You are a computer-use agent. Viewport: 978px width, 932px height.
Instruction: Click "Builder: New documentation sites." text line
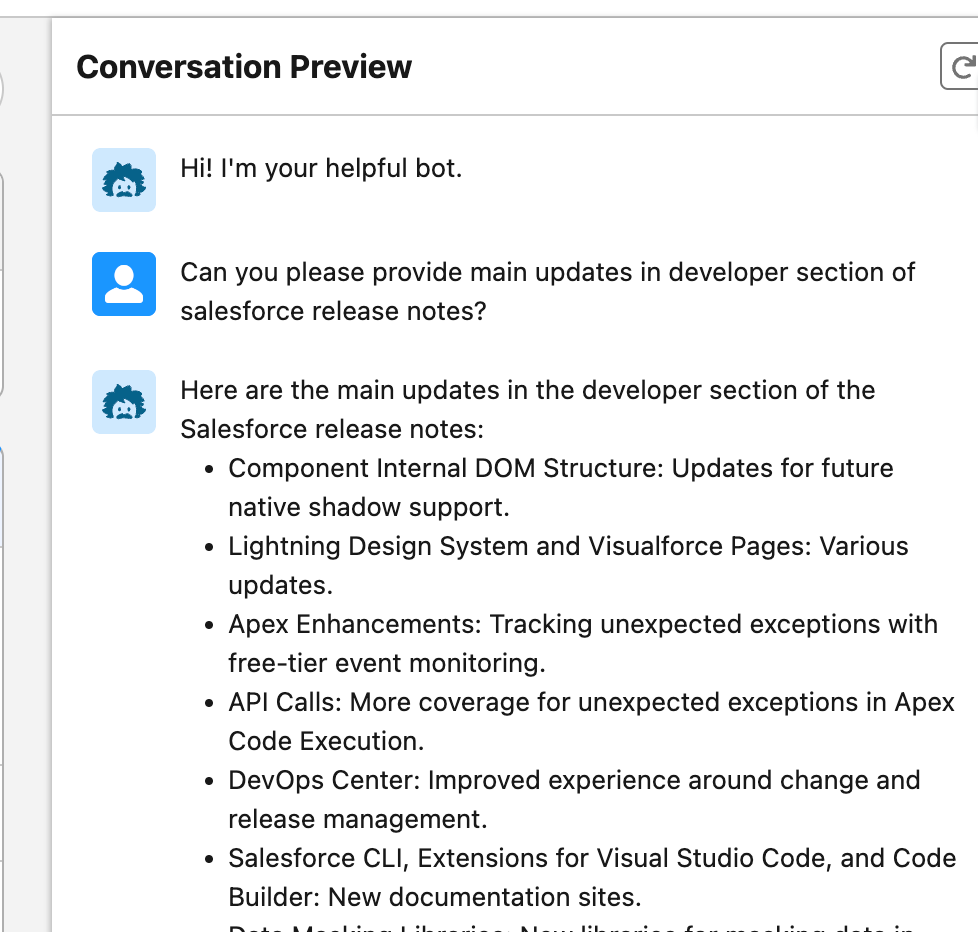[435, 897]
